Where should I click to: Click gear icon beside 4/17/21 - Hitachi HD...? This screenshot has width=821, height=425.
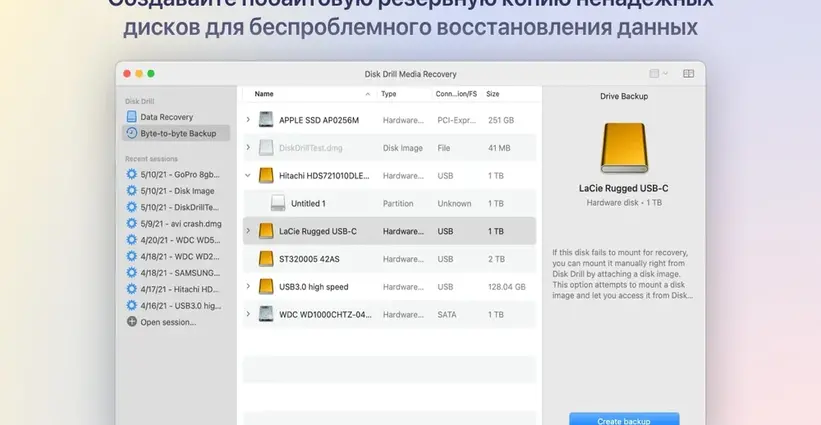point(131,289)
